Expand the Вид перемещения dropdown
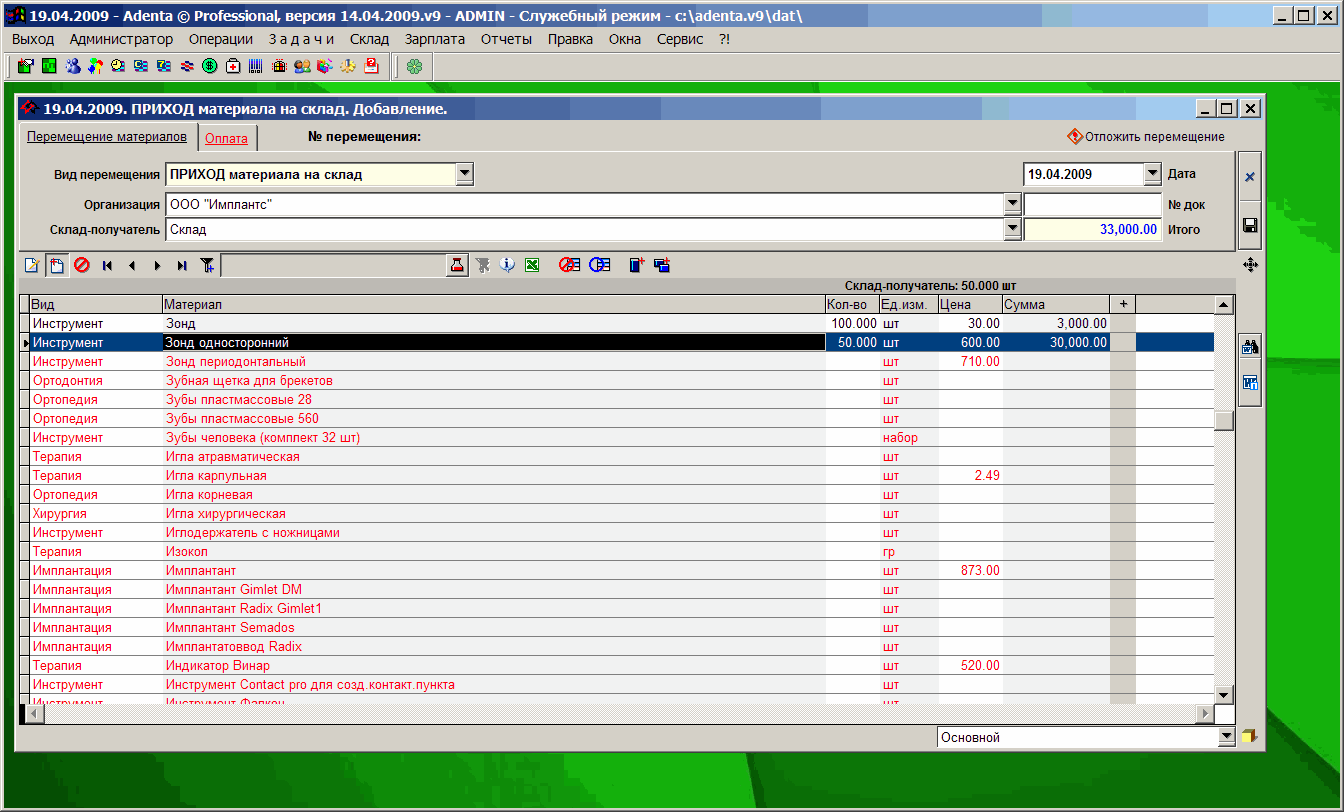This screenshot has height=812, width=1344. tap(464, 174)
